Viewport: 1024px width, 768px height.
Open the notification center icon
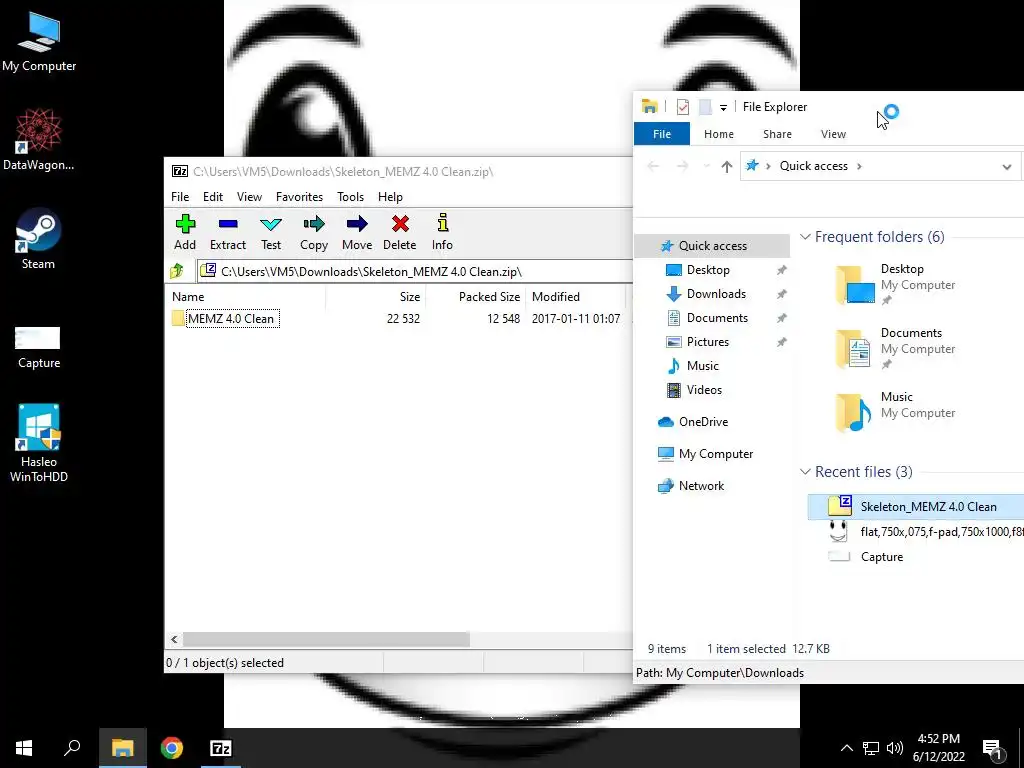coord(992,748)
